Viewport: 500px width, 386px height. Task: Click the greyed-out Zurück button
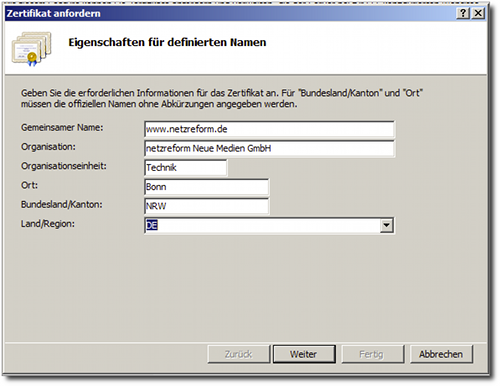(238, 354)
